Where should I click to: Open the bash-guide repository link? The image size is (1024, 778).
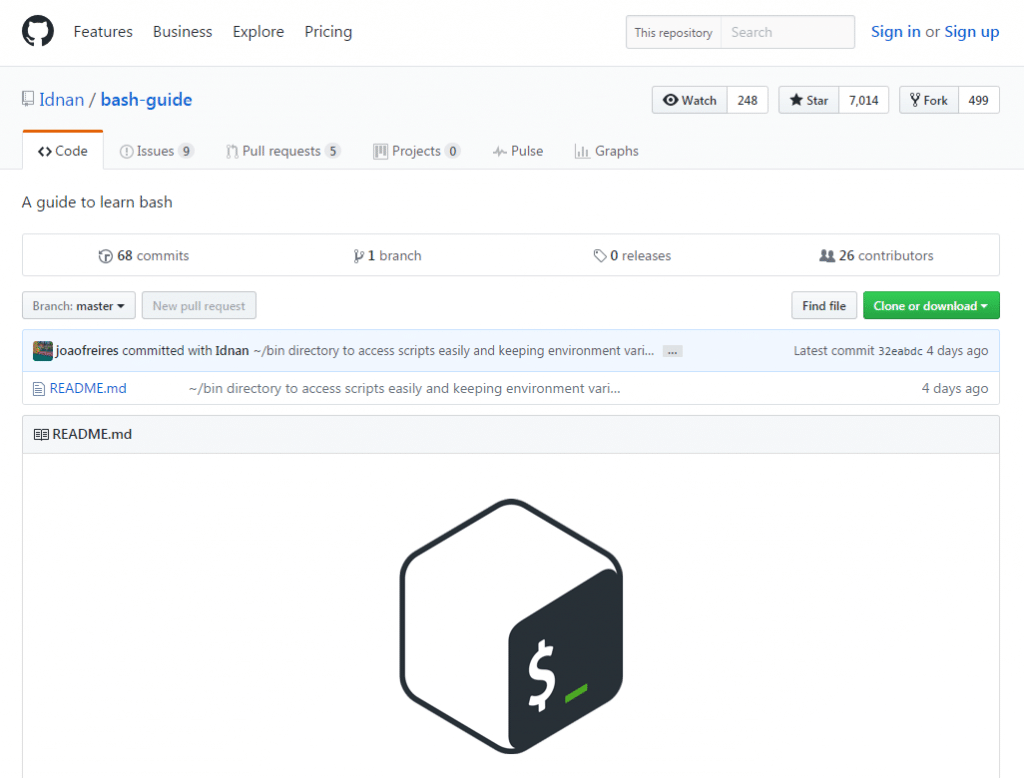click(x=146, y=99)
